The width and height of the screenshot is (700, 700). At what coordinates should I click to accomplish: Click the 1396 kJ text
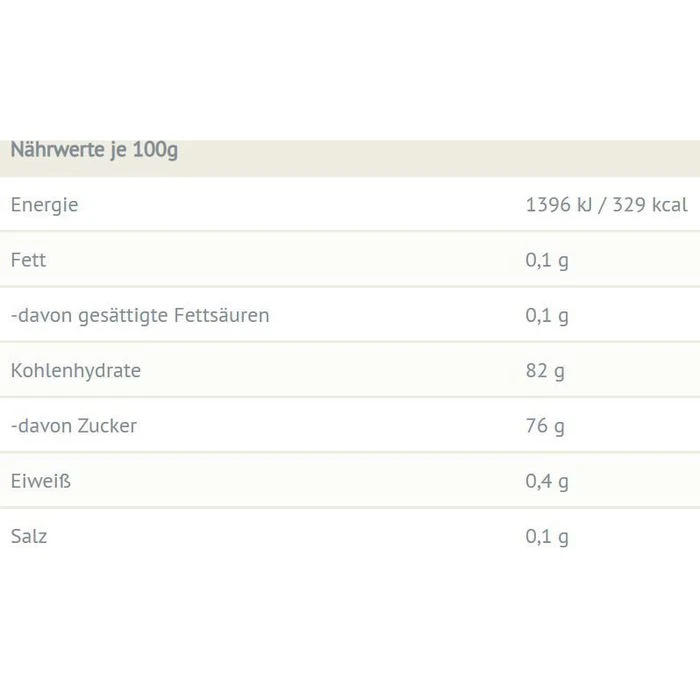click(x=559, y=205)
